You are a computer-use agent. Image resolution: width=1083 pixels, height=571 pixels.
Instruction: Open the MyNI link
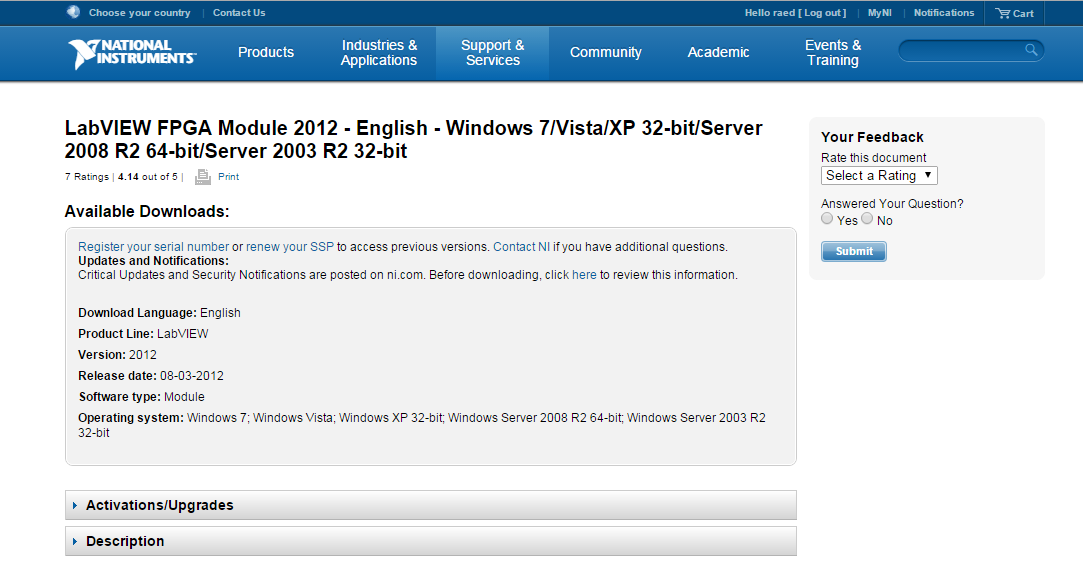[879, 12]
